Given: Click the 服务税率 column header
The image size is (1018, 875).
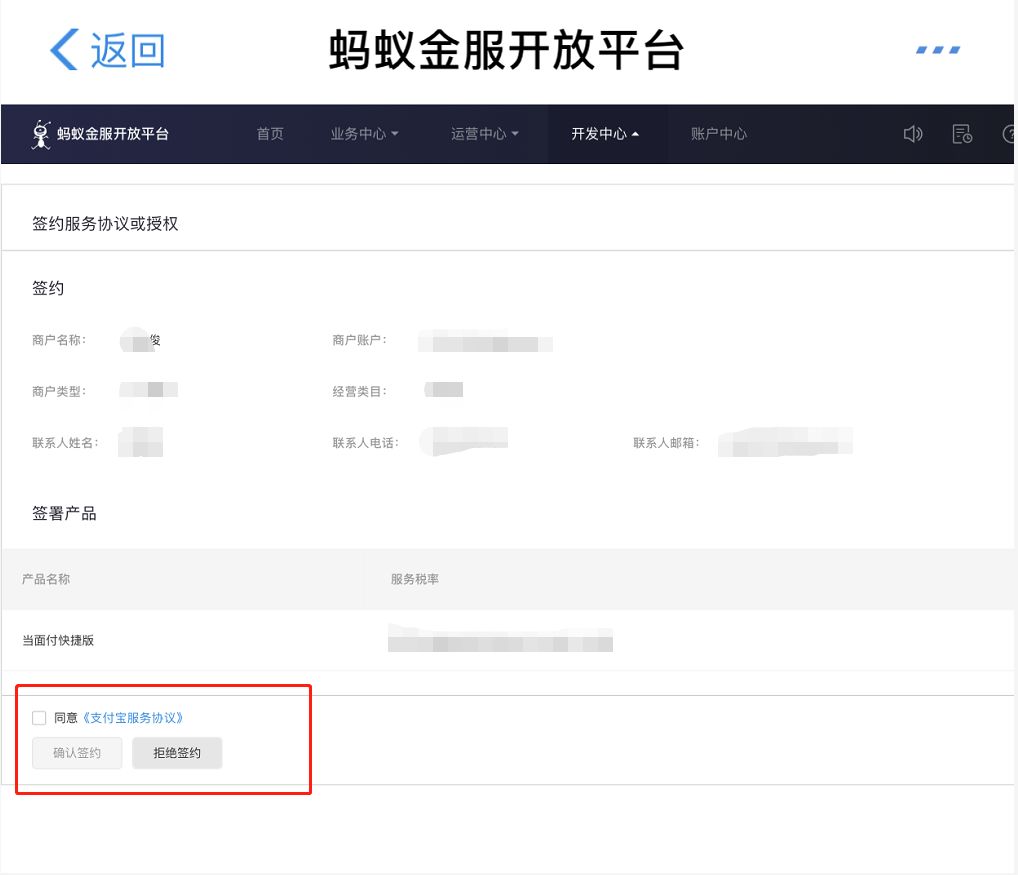Looking at the screenshot, I should click(415, 579).
